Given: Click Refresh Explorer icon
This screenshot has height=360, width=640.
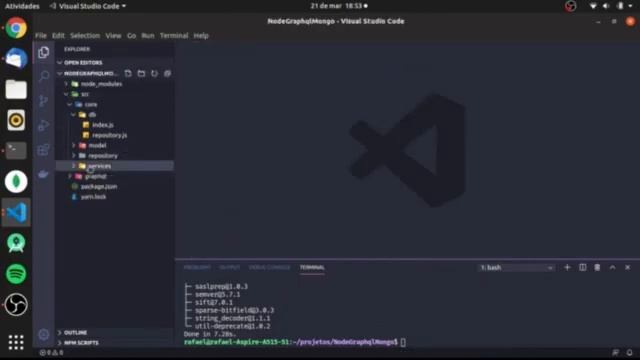Looking at the screenshot, I should click(154, 73).
